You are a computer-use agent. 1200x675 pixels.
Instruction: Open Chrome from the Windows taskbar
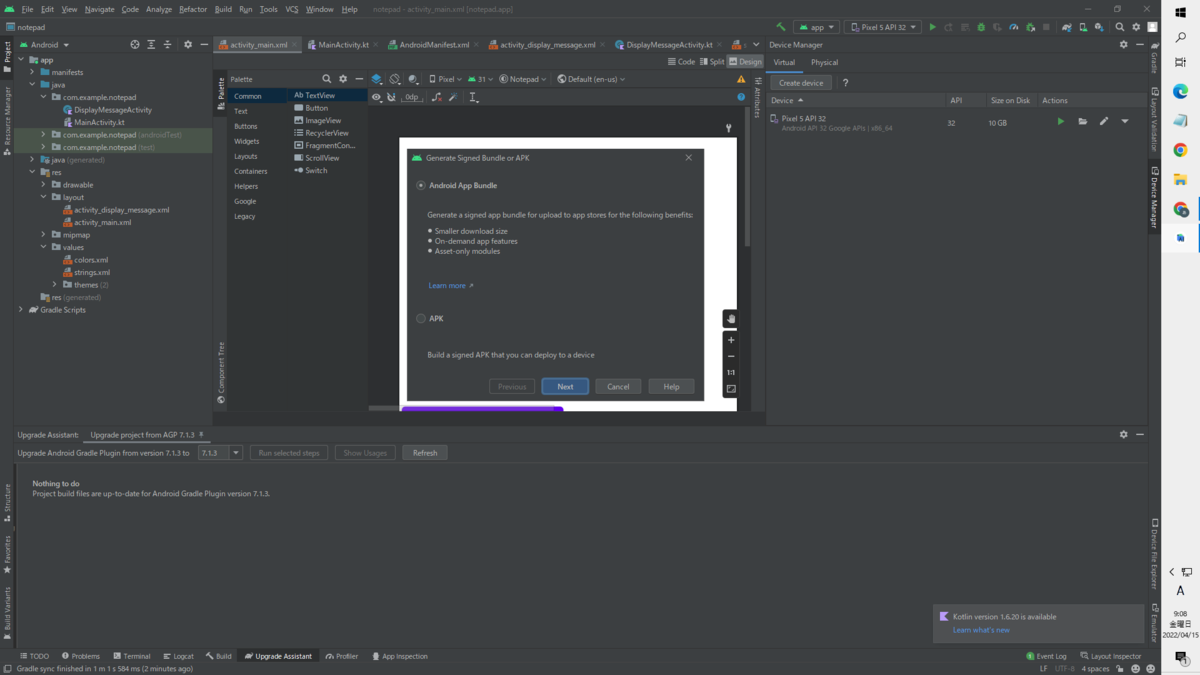[1181, 150]
